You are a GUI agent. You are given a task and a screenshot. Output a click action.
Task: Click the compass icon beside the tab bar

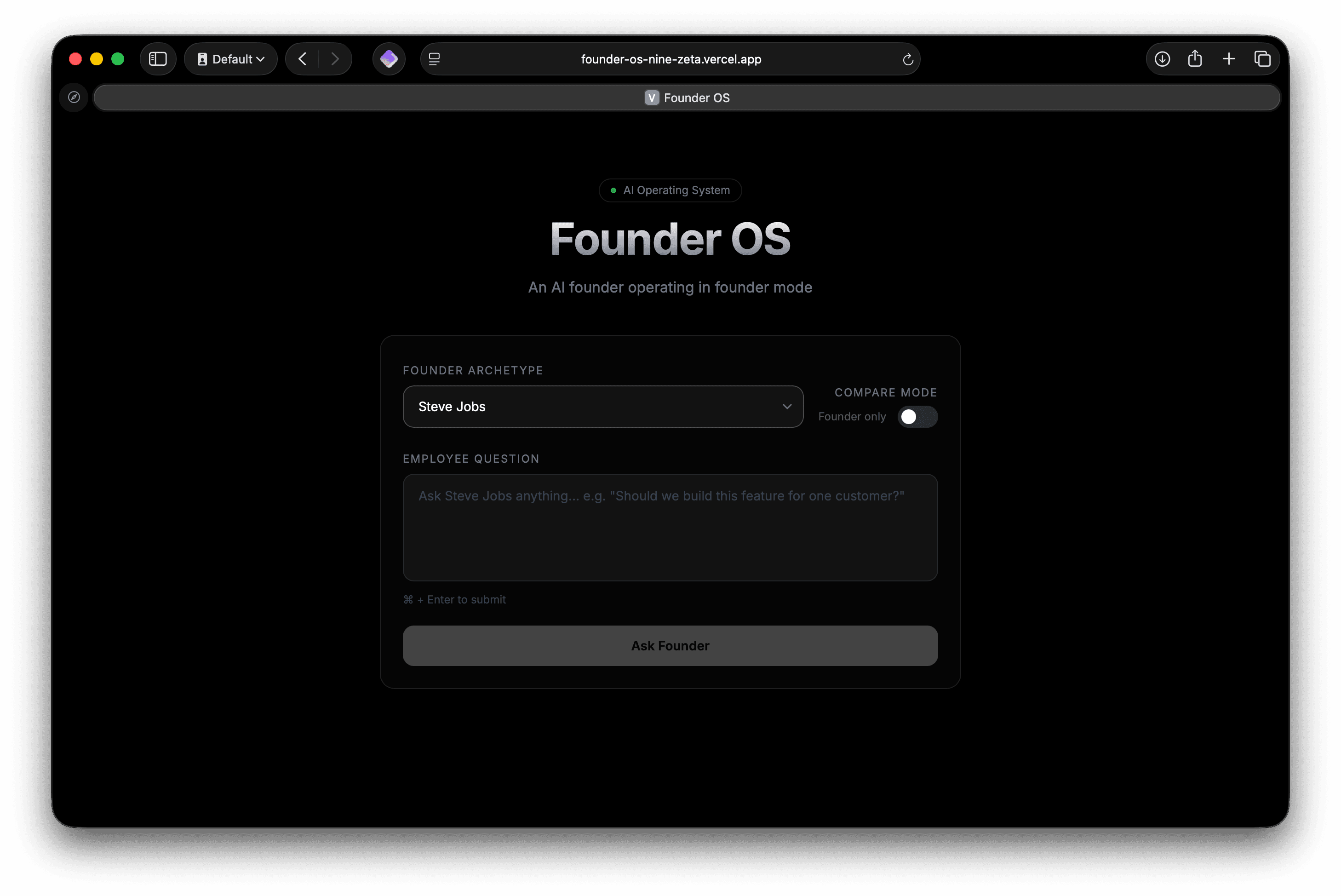pos(74,97)
